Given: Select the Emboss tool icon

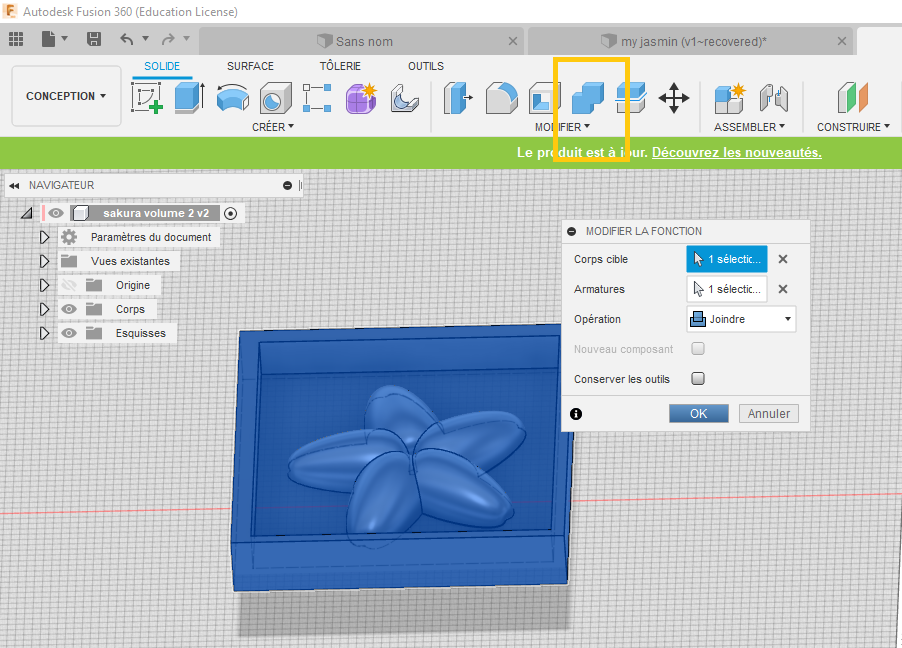Looking at the screenshot, I should 404,97.
